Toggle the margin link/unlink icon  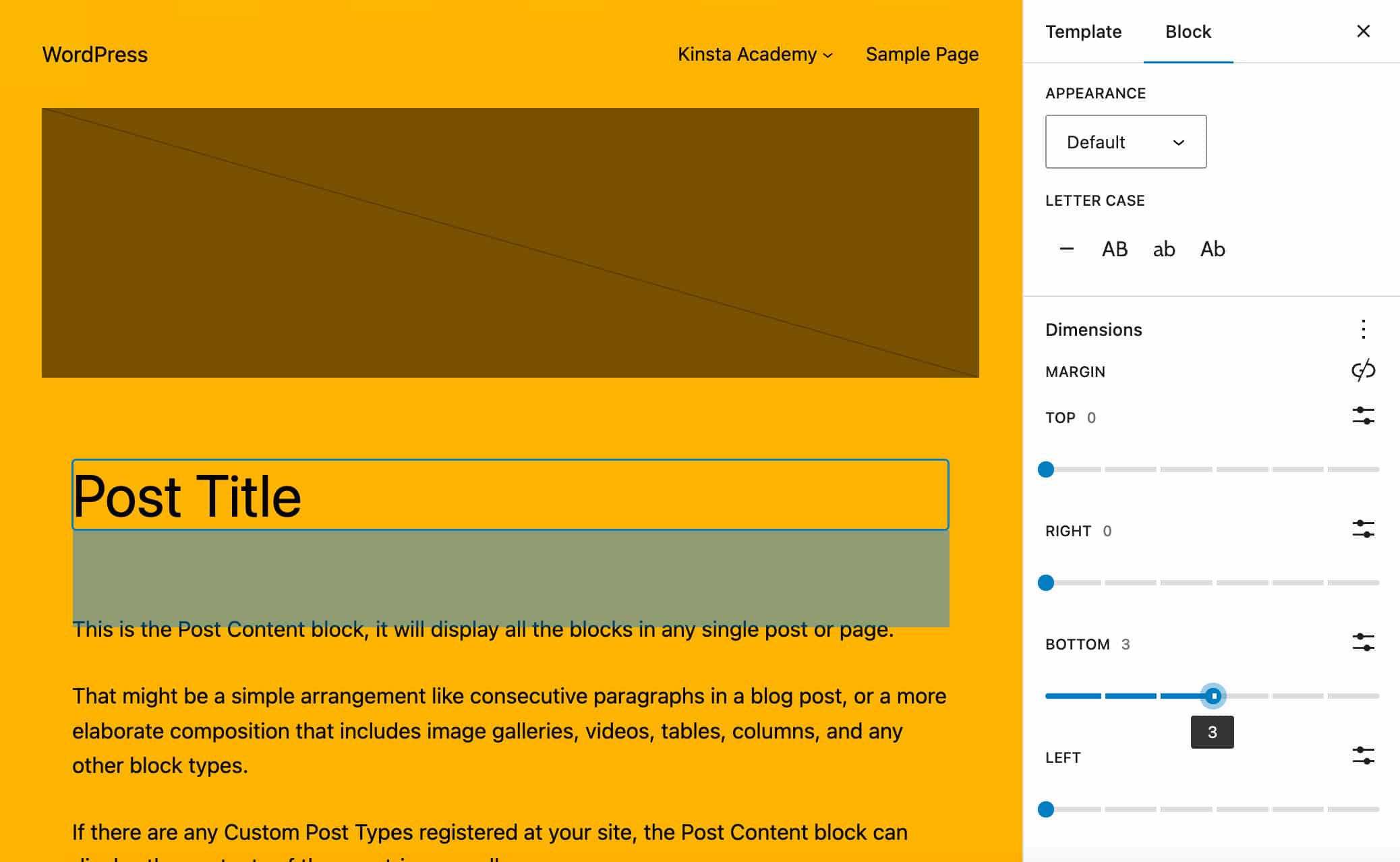coord(1362,371)
